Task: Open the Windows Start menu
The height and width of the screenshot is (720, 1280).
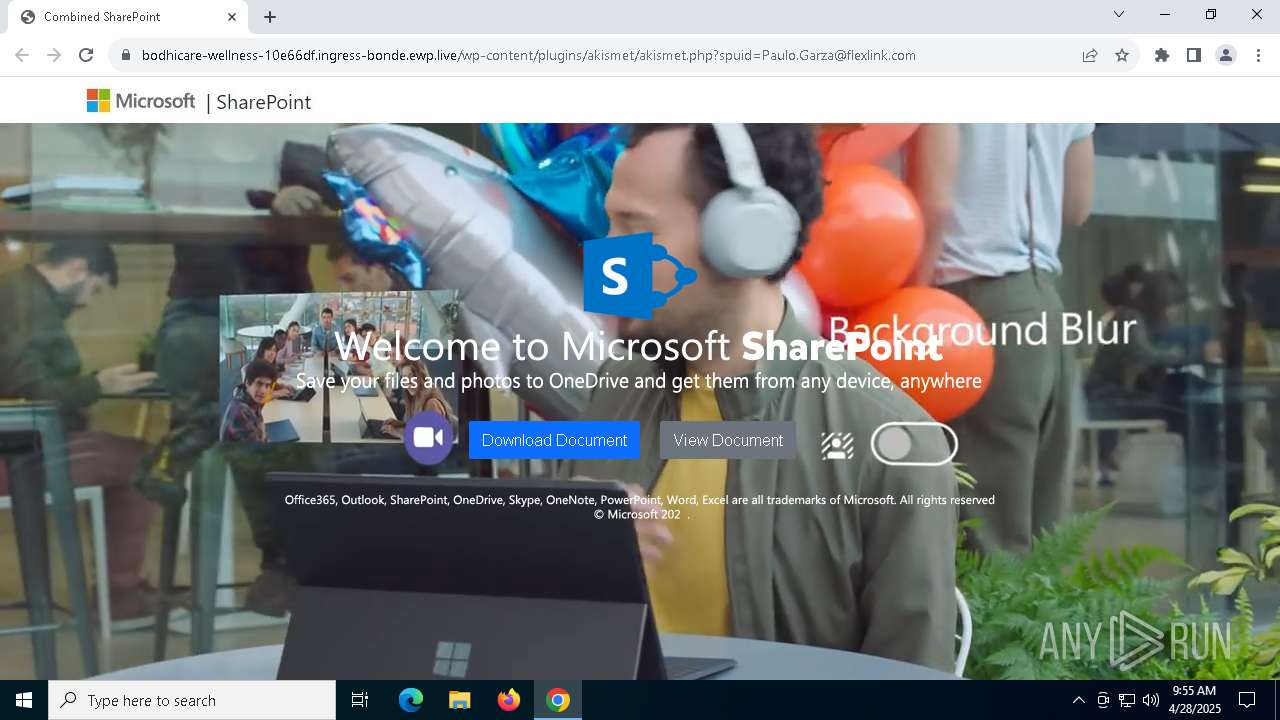Action: pyautogui.click(x=24, y=700)
